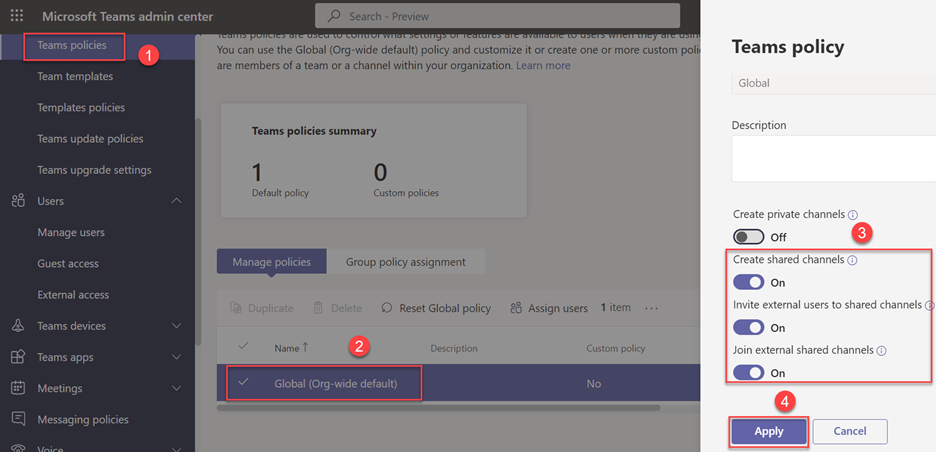Click info icon beside Create private channels
The width and height of the screenshot is (936, 452).
point(853,215)
